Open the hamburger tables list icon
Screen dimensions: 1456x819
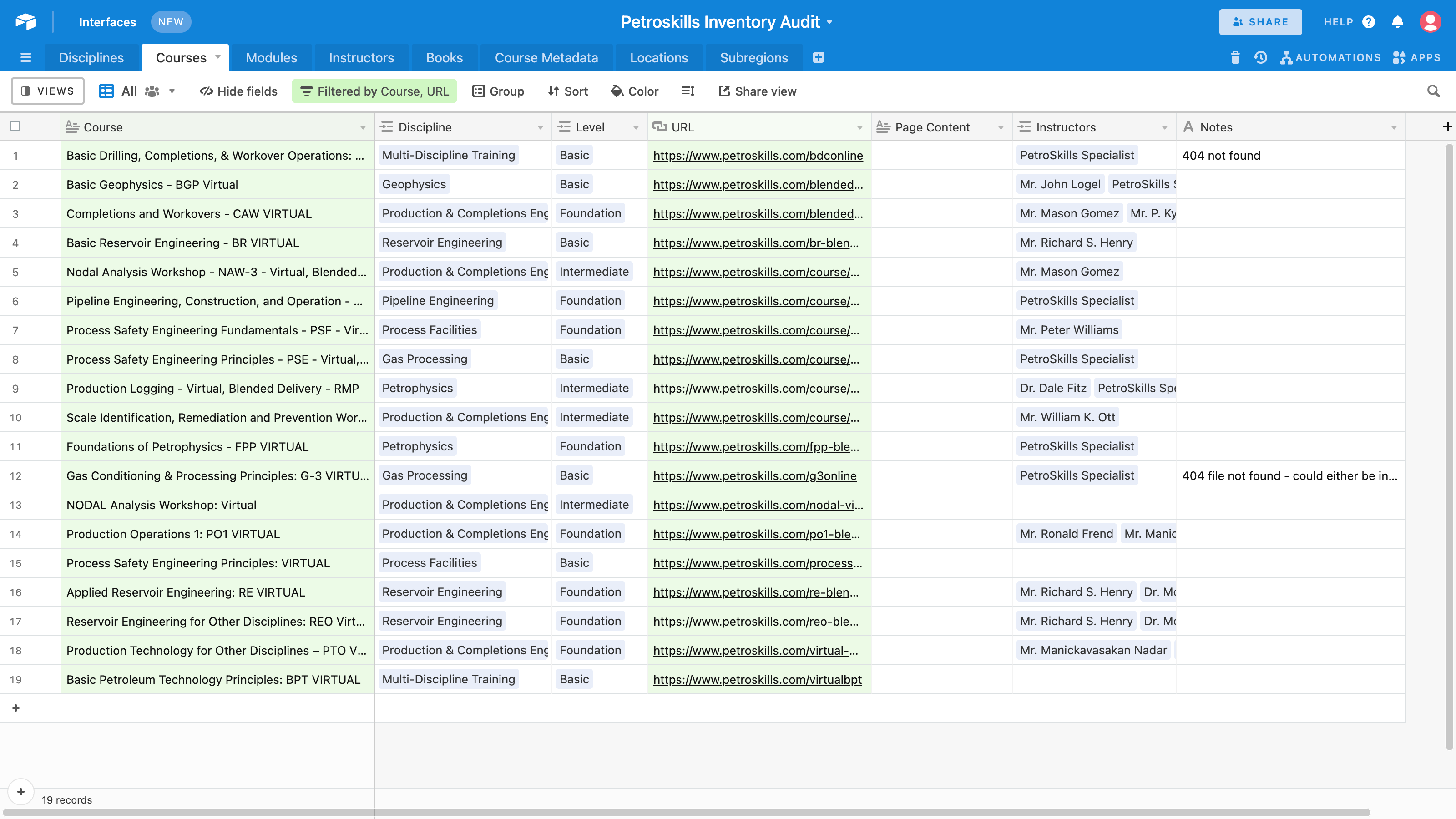[x=25, y=58]
